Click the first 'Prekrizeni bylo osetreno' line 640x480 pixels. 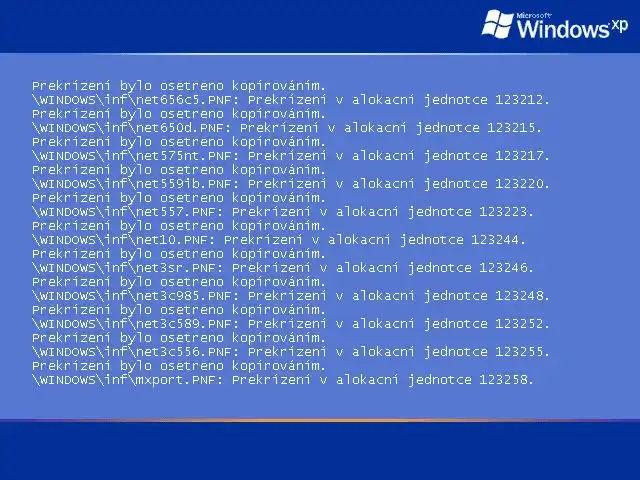[x=179, y=86]
